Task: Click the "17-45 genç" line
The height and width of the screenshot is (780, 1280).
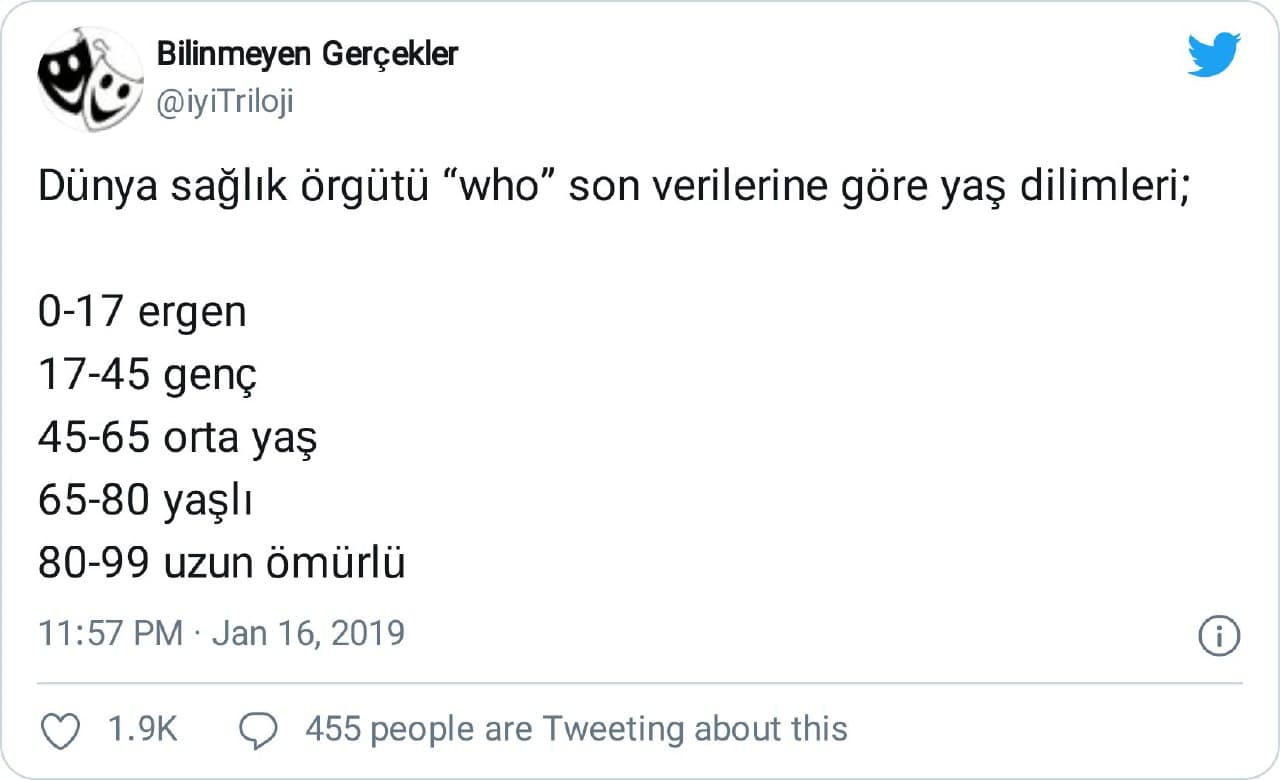Action: point(148,376)
